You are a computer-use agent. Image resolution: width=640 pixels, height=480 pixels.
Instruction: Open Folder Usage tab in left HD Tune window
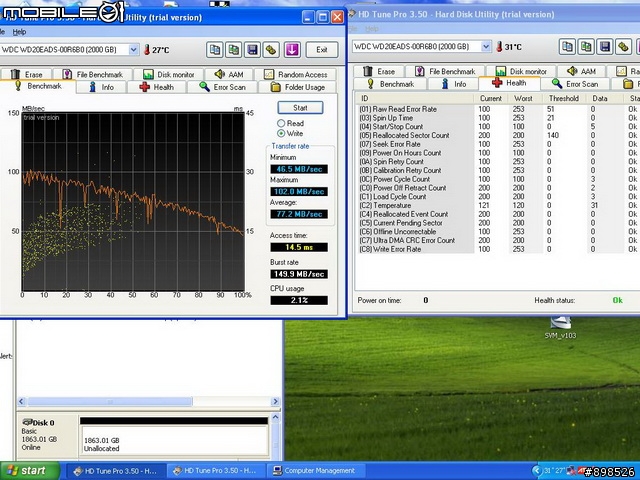[x=298, y=87]
